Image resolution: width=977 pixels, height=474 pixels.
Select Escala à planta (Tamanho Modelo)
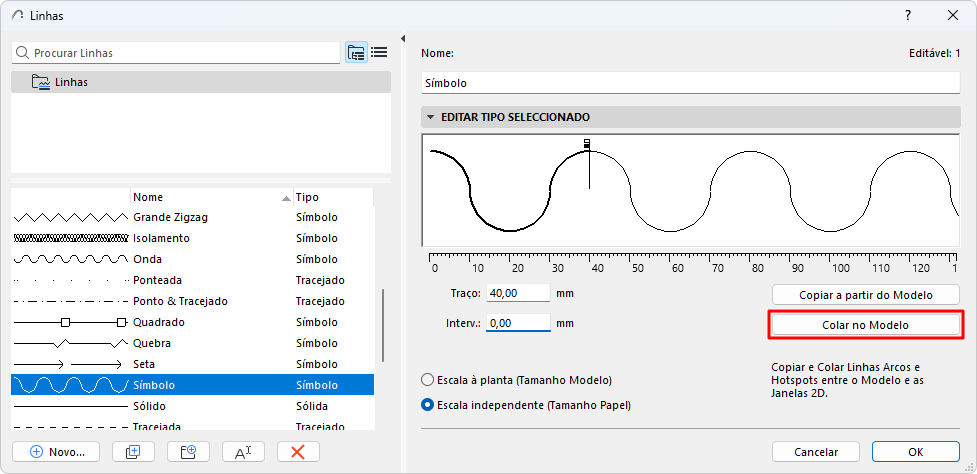pyautogui.click(x=427, y=380)
